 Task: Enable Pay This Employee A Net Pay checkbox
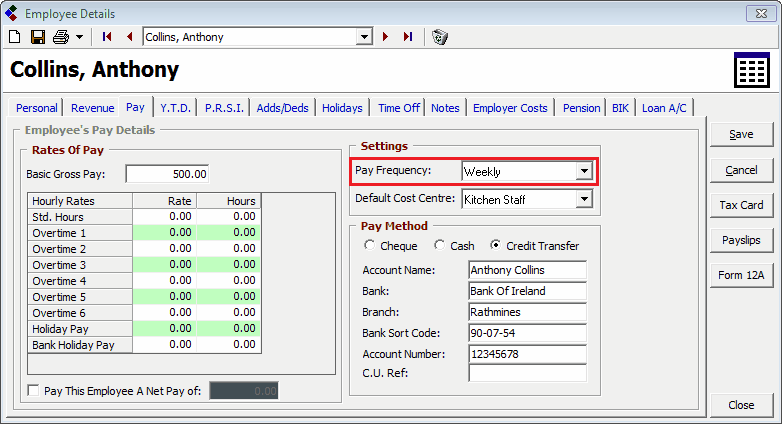point(35,391)
